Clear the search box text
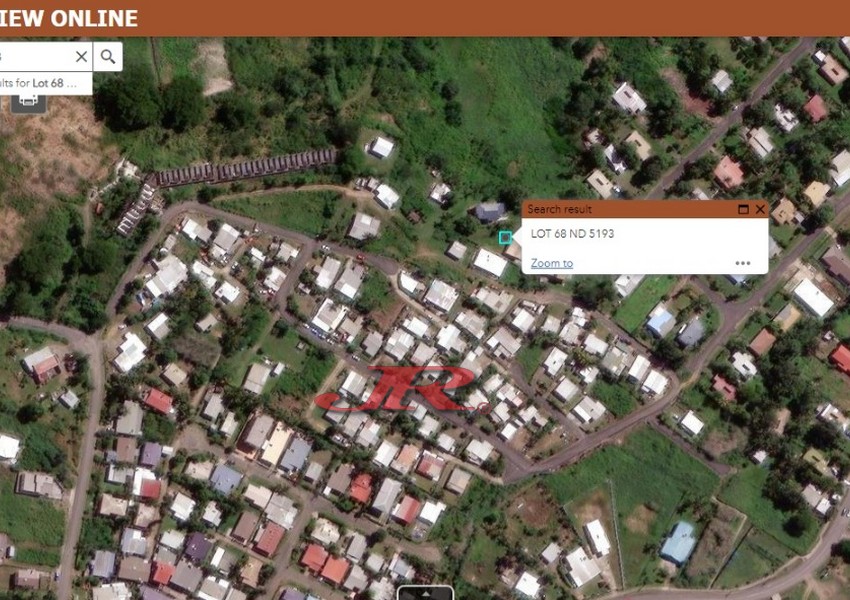The image size is (850, 600). 81,56
